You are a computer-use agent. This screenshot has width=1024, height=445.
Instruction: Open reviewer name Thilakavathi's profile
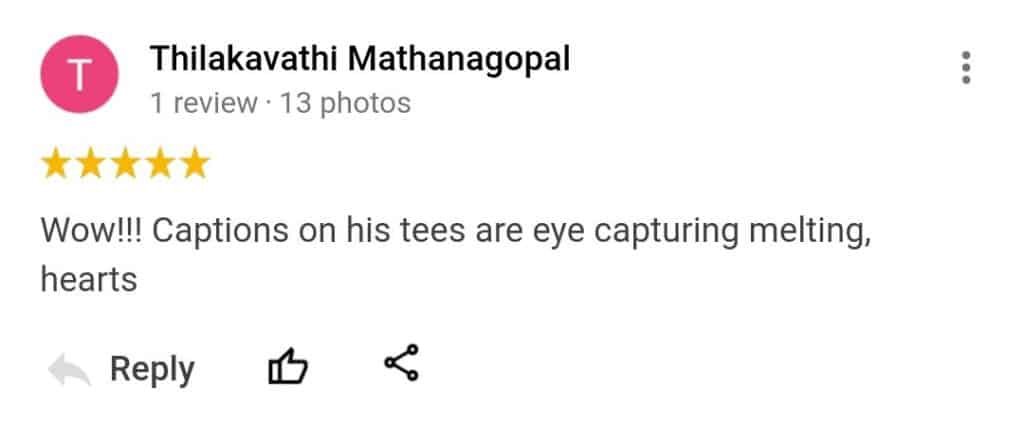click(242, 59)
